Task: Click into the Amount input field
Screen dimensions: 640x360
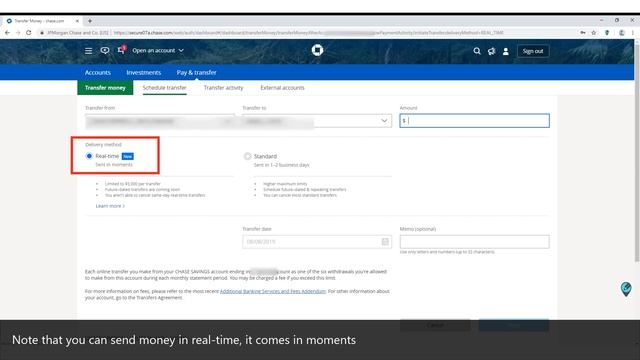Action: click(474, 121)
